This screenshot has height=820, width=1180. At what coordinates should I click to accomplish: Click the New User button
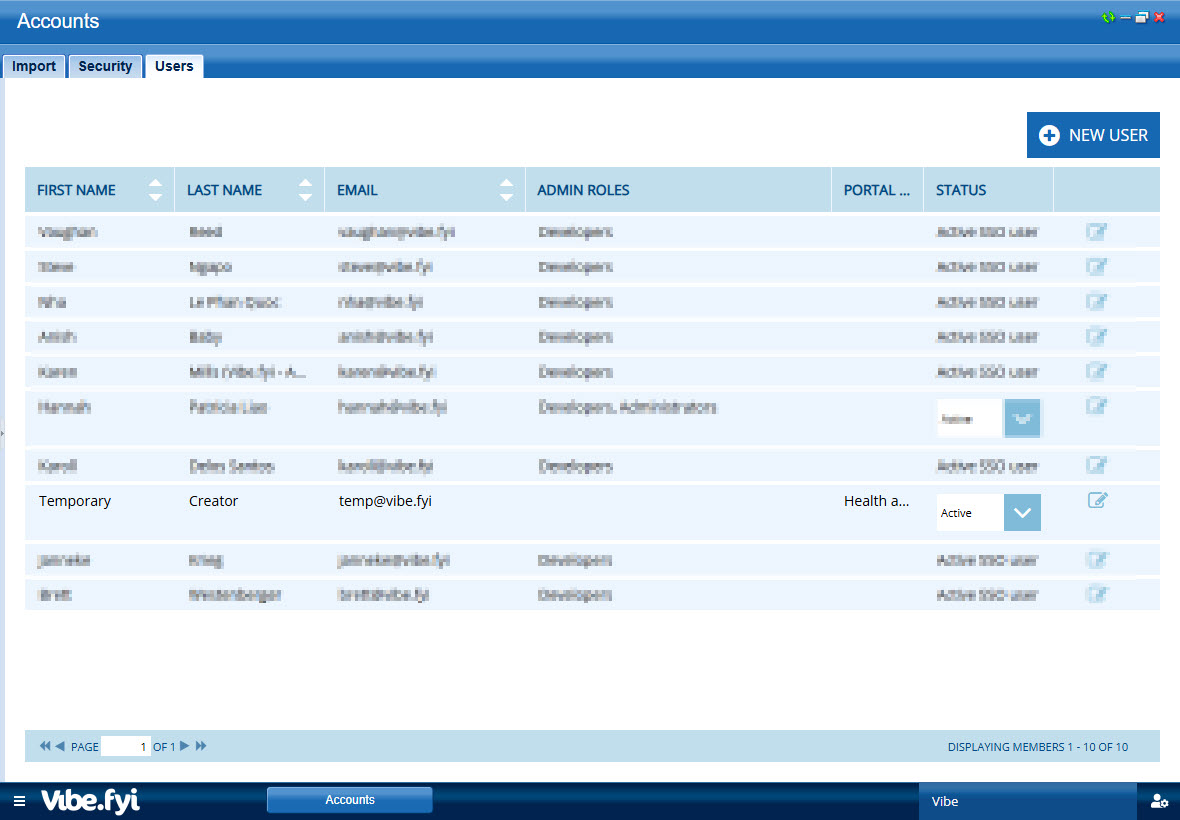[1093, 135]
